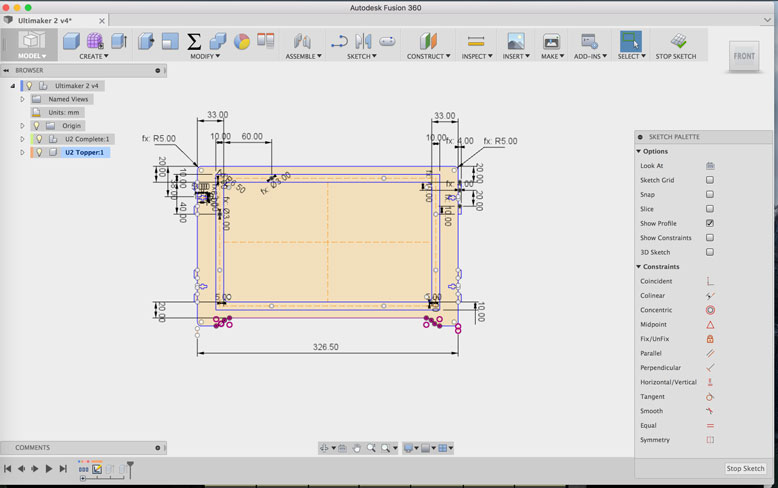Select the Combine bodies icon
The width and height of the screenshot is (778, 488).
point(218,41)
